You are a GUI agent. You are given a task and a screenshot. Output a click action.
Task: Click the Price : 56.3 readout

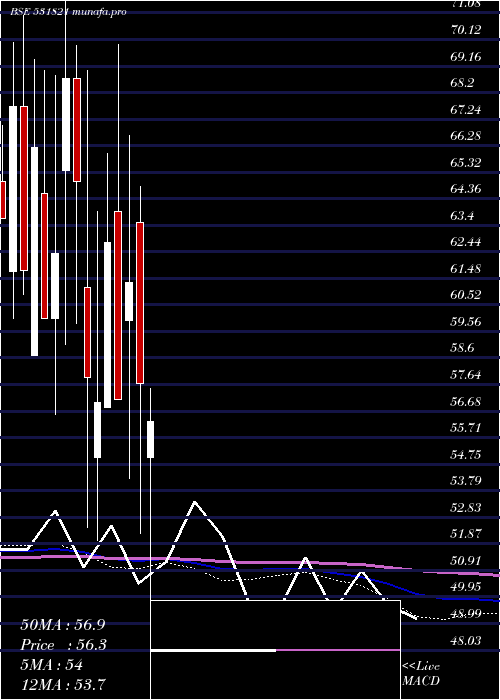coord(63,645)
